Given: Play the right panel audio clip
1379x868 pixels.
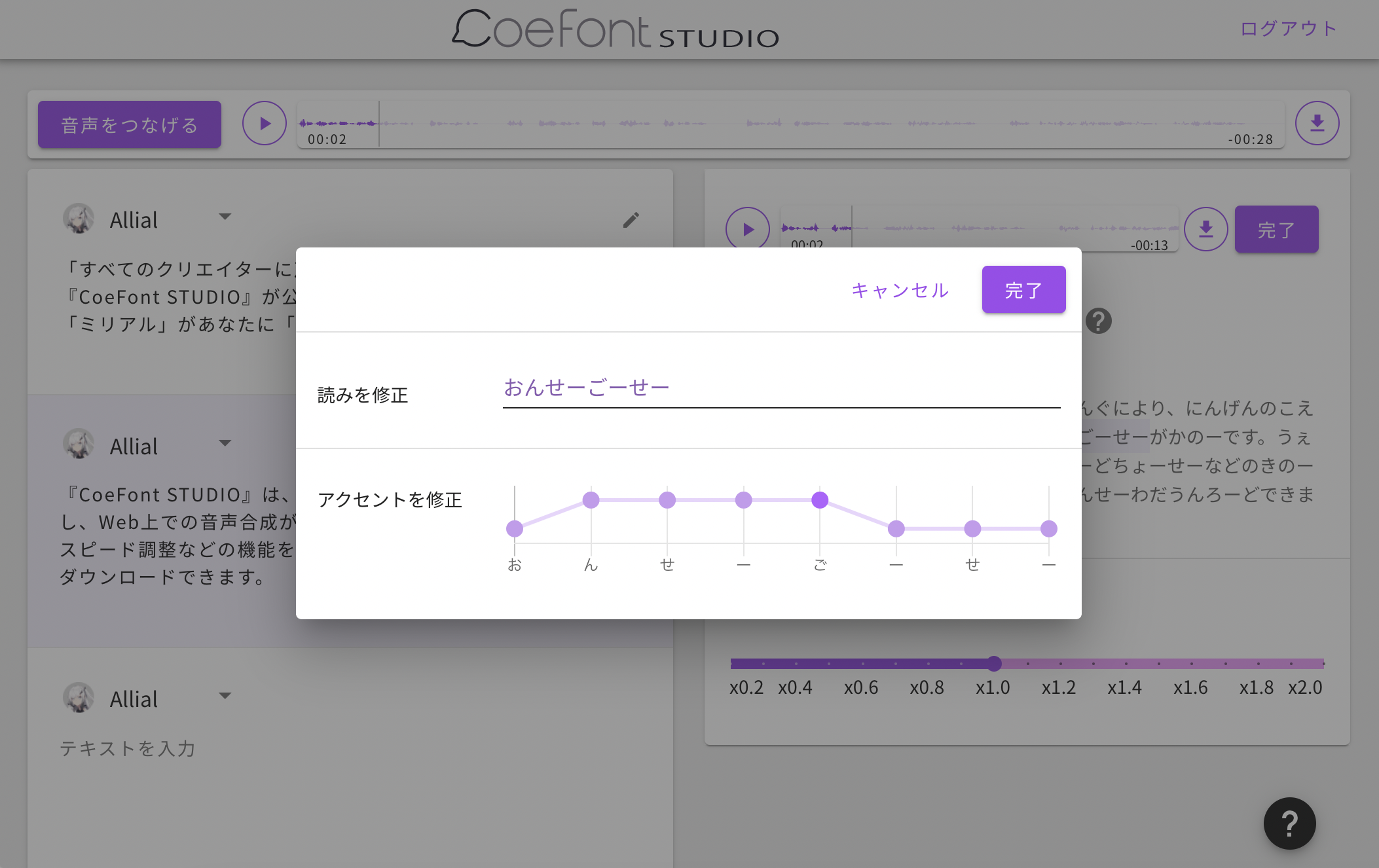Looking at the screenshot, I should tap(747, 229).
